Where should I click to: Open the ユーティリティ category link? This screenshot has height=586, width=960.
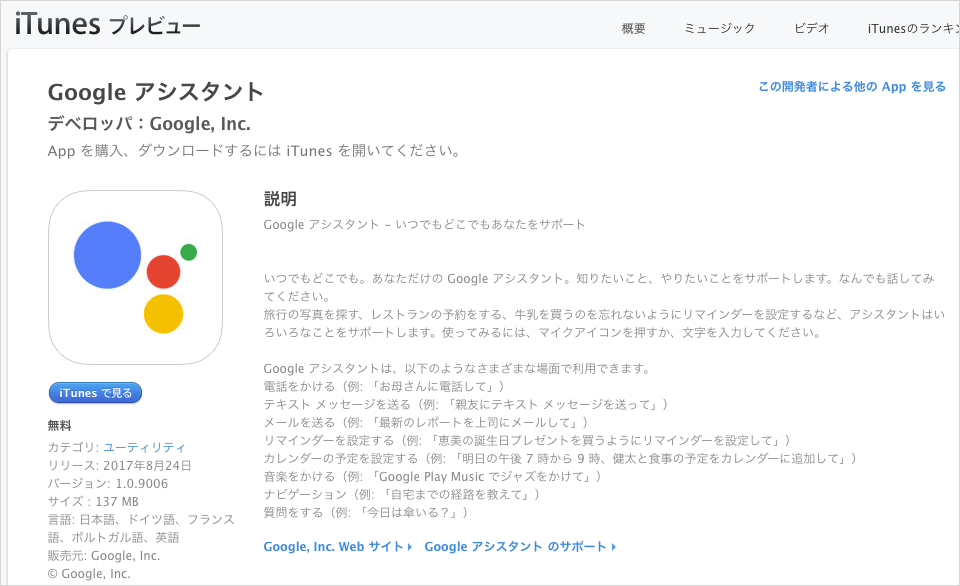pos(144,448)
